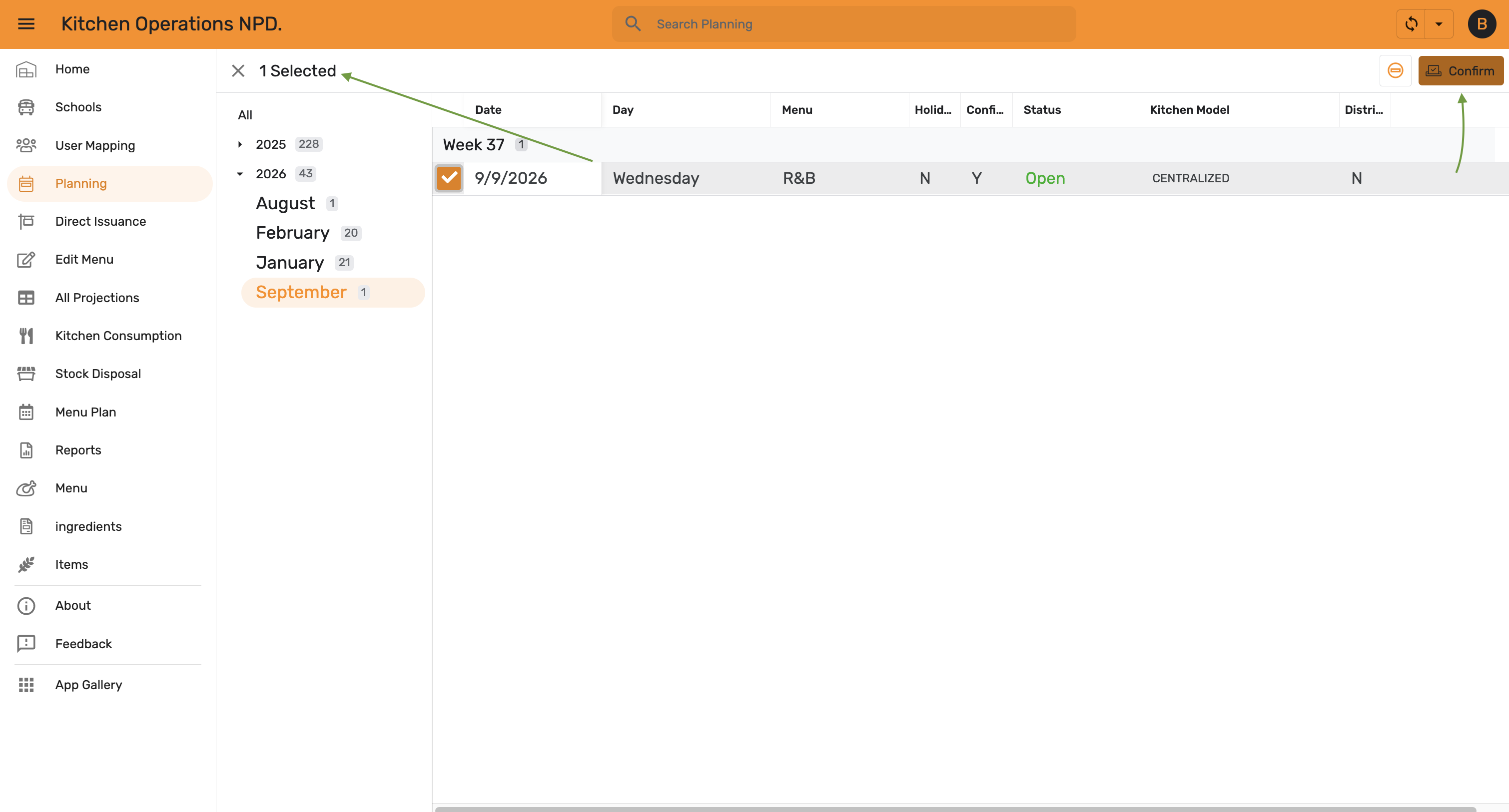
Task: Click the Reports document icon
Action: pos(26,450)
